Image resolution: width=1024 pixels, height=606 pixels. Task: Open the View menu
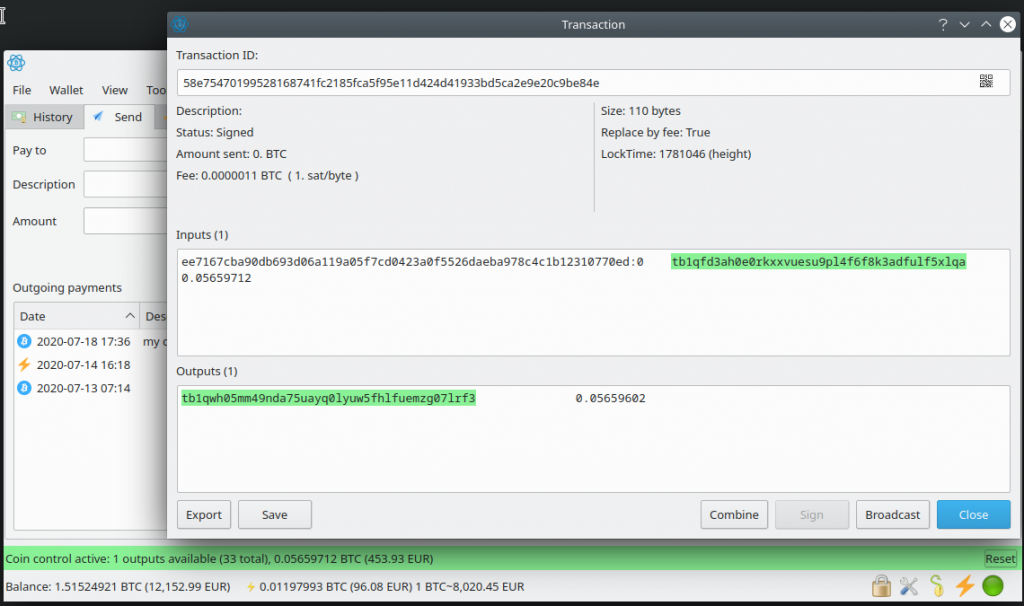114,90
